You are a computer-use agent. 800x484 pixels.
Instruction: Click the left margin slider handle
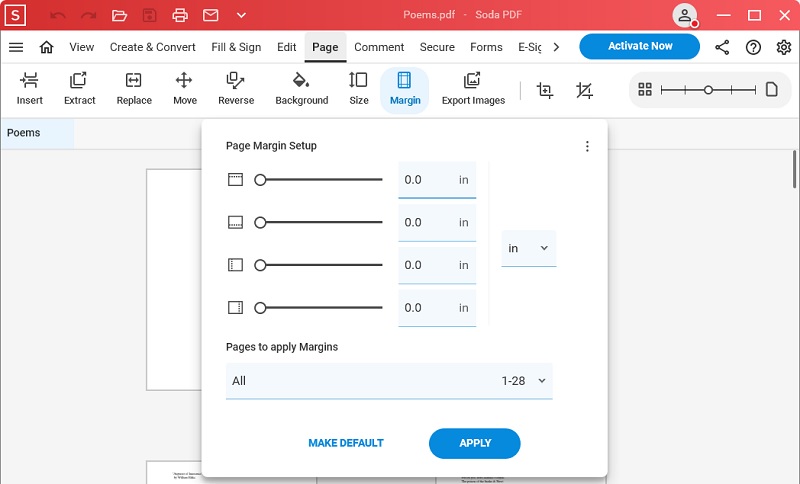[260, 265]
